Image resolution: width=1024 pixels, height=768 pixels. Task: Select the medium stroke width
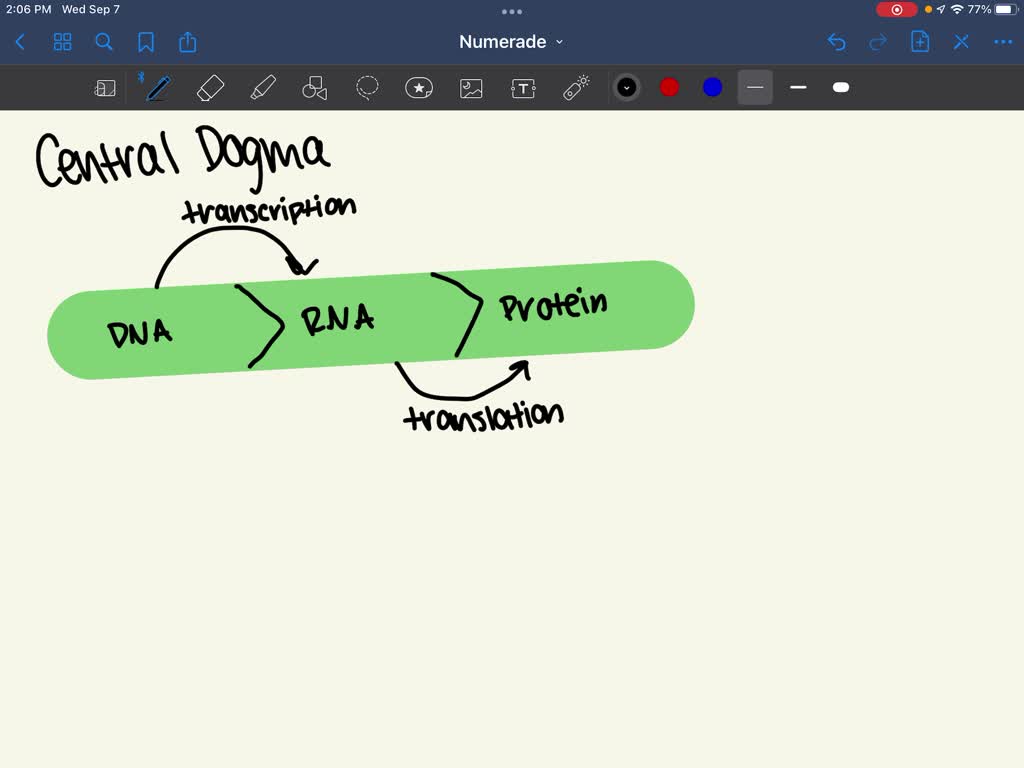[797, 87]
